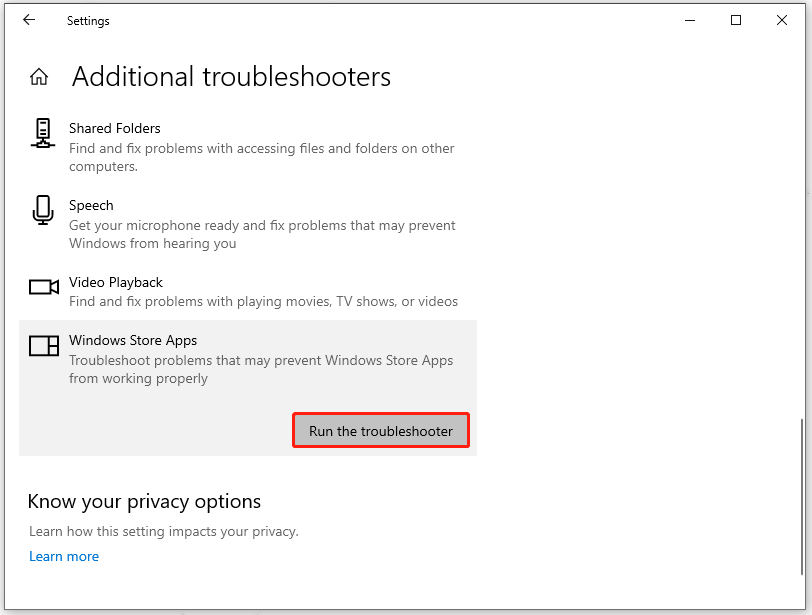Viewport: 812px width, 615px height.
Task: Click the Settings label in the title bar
Action: coord(88,20)
